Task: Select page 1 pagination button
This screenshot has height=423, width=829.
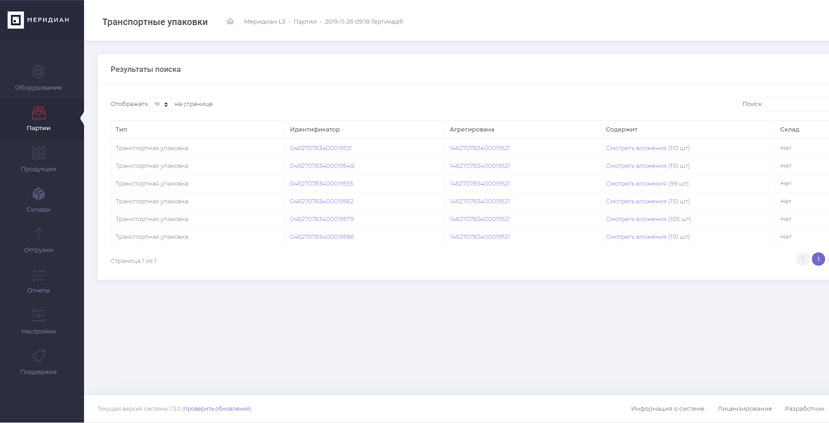Action: [x=818, y=259]
